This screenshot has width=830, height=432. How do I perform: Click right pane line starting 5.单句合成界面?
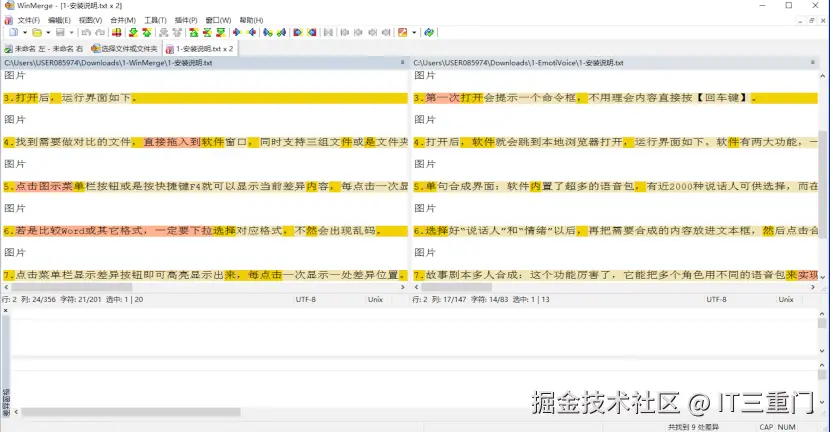(615, 186)
